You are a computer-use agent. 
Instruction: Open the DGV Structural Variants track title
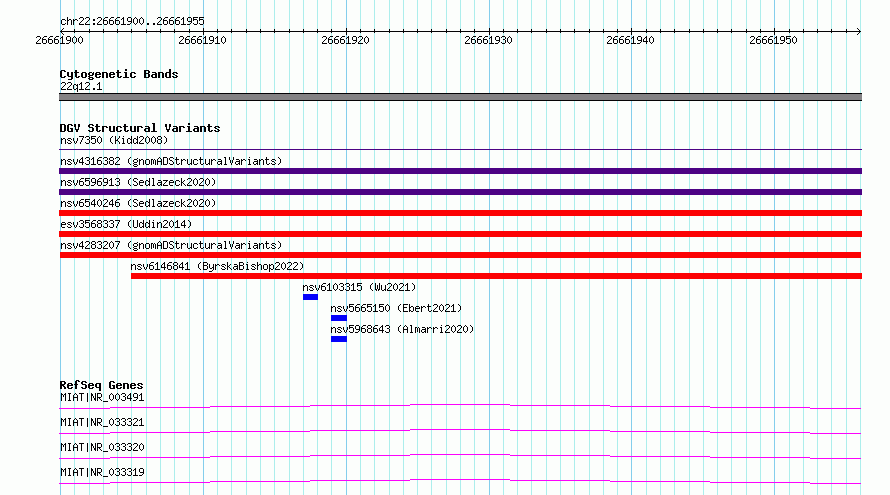140,128
